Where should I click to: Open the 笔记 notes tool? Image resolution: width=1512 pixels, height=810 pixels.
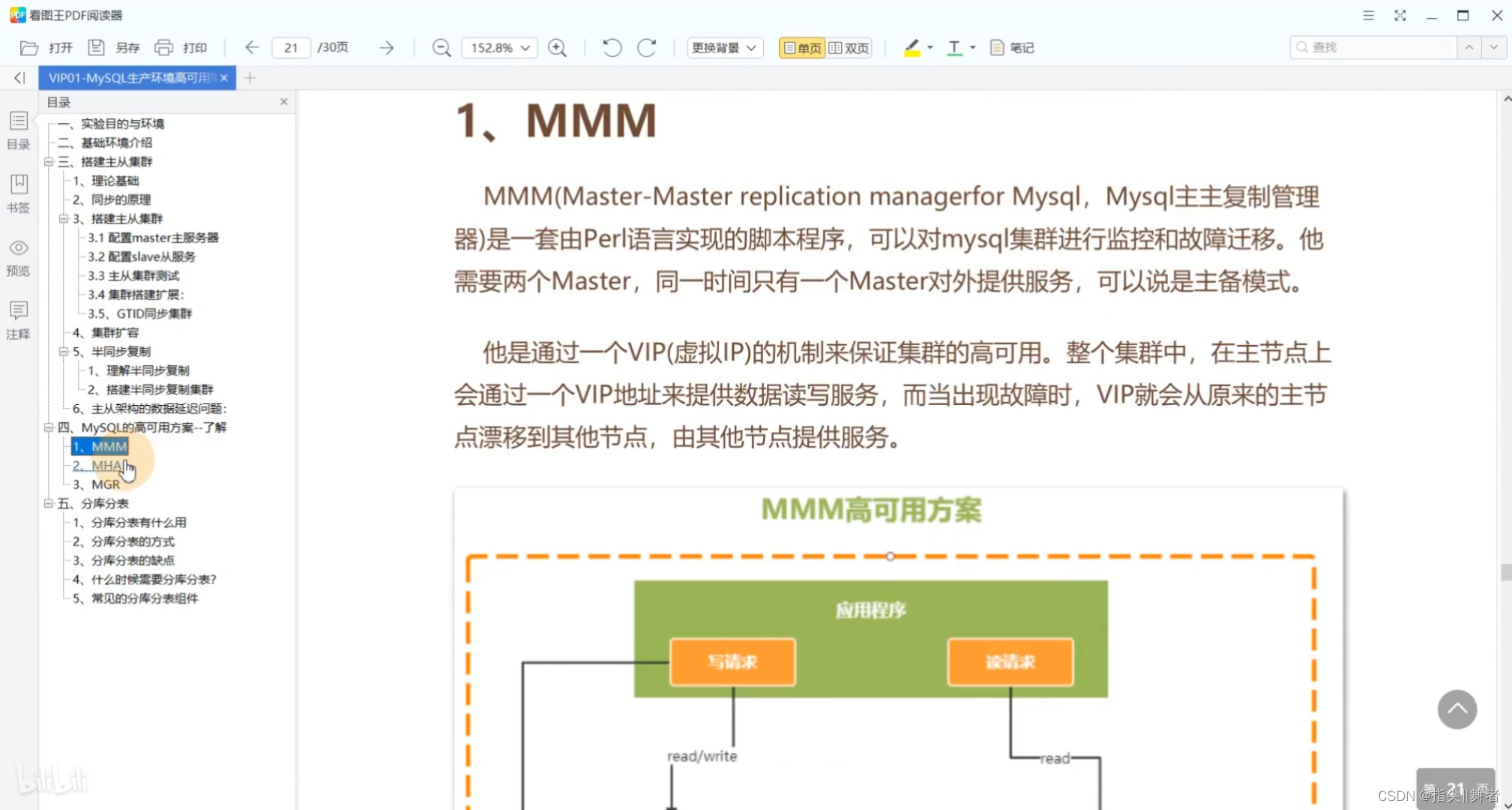tap(1012, 48)
